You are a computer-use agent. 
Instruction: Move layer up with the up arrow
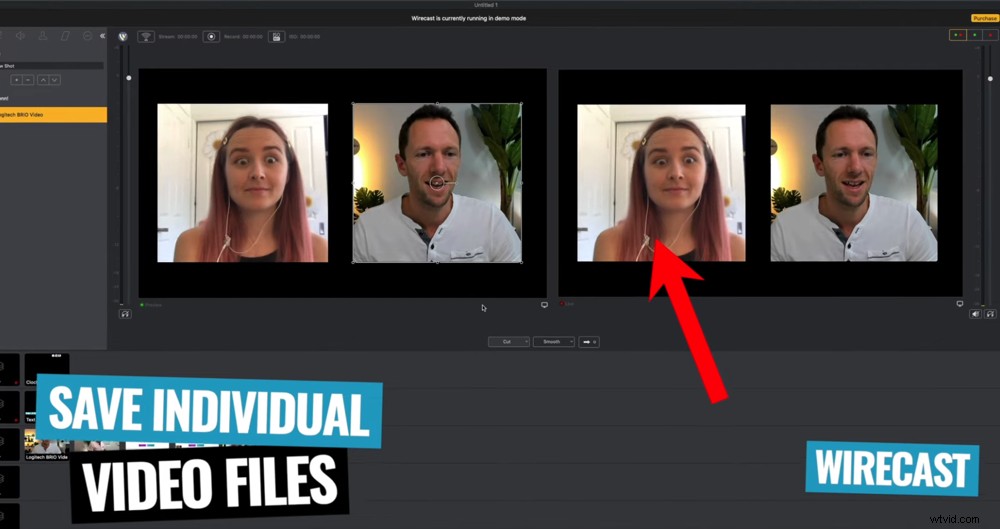[x=43, y=80]
